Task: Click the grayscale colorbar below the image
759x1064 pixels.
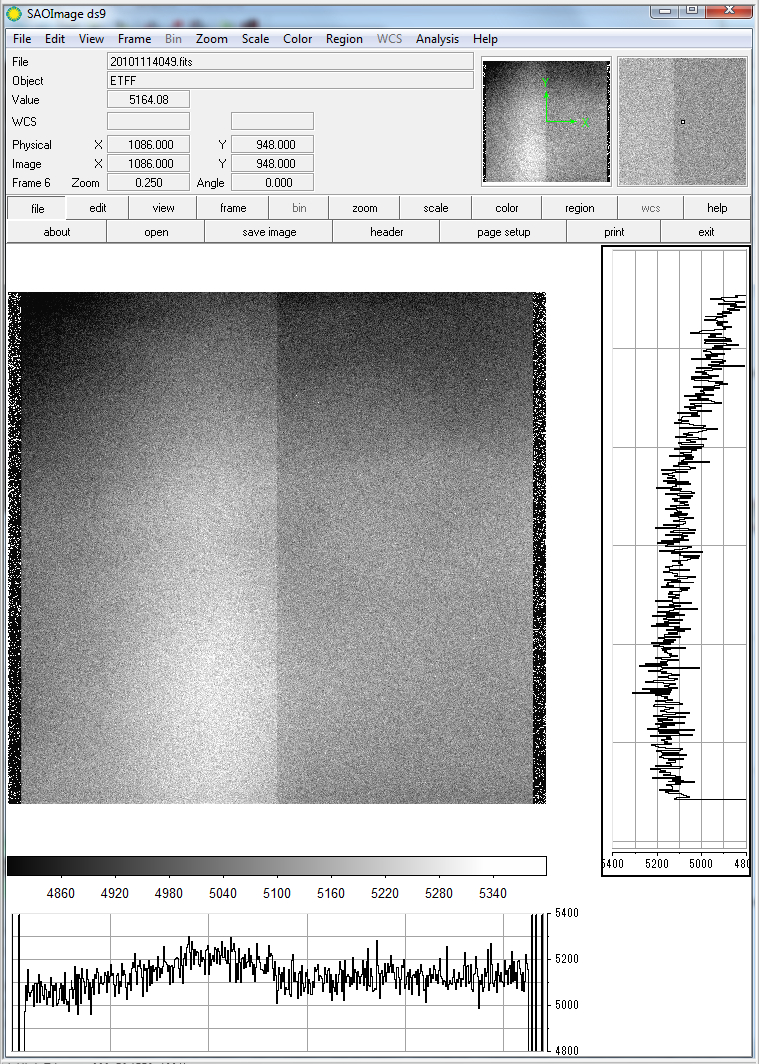Action: tap(276, 866)
